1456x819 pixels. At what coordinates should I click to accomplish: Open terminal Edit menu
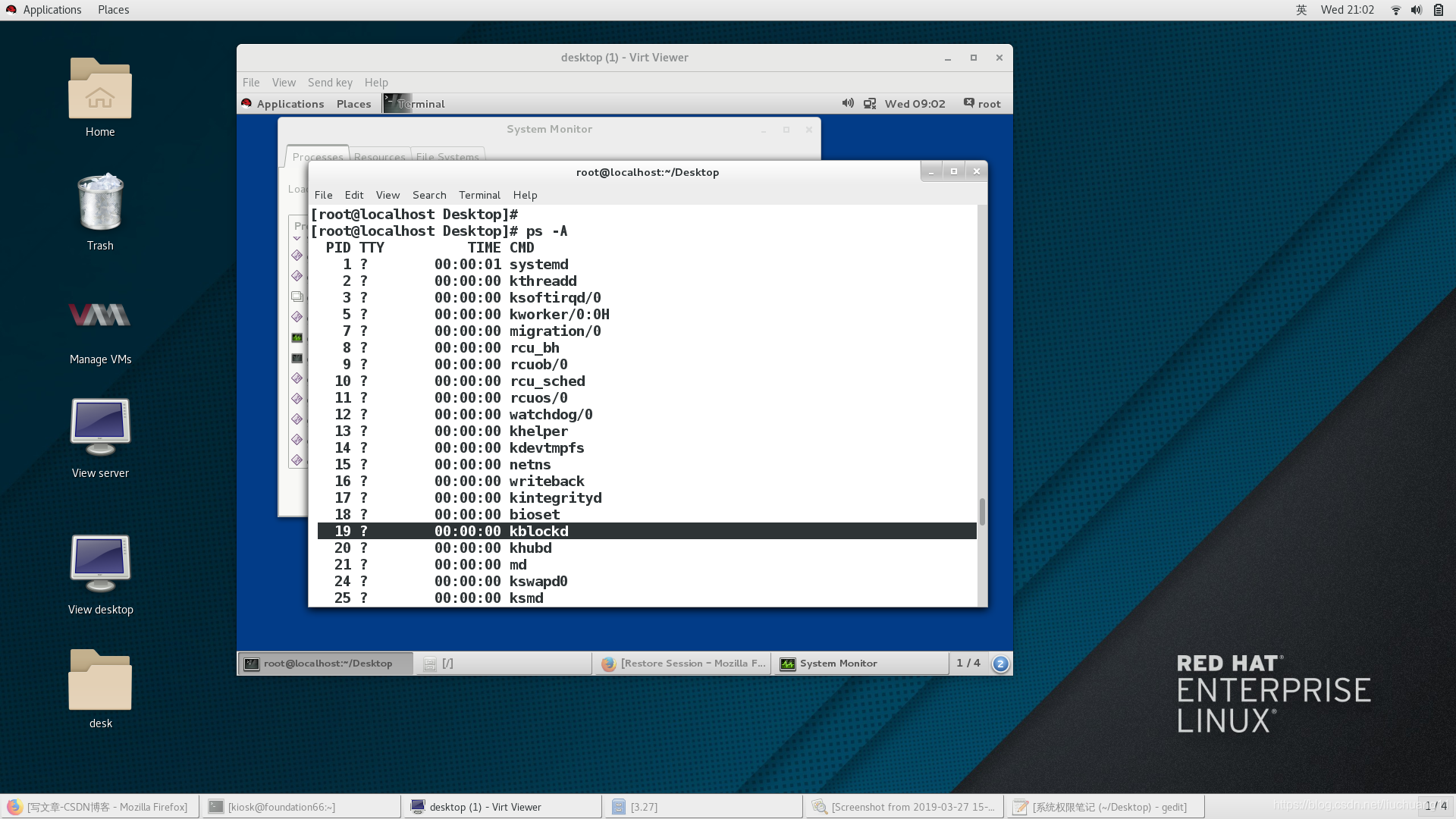click(354, 195)
